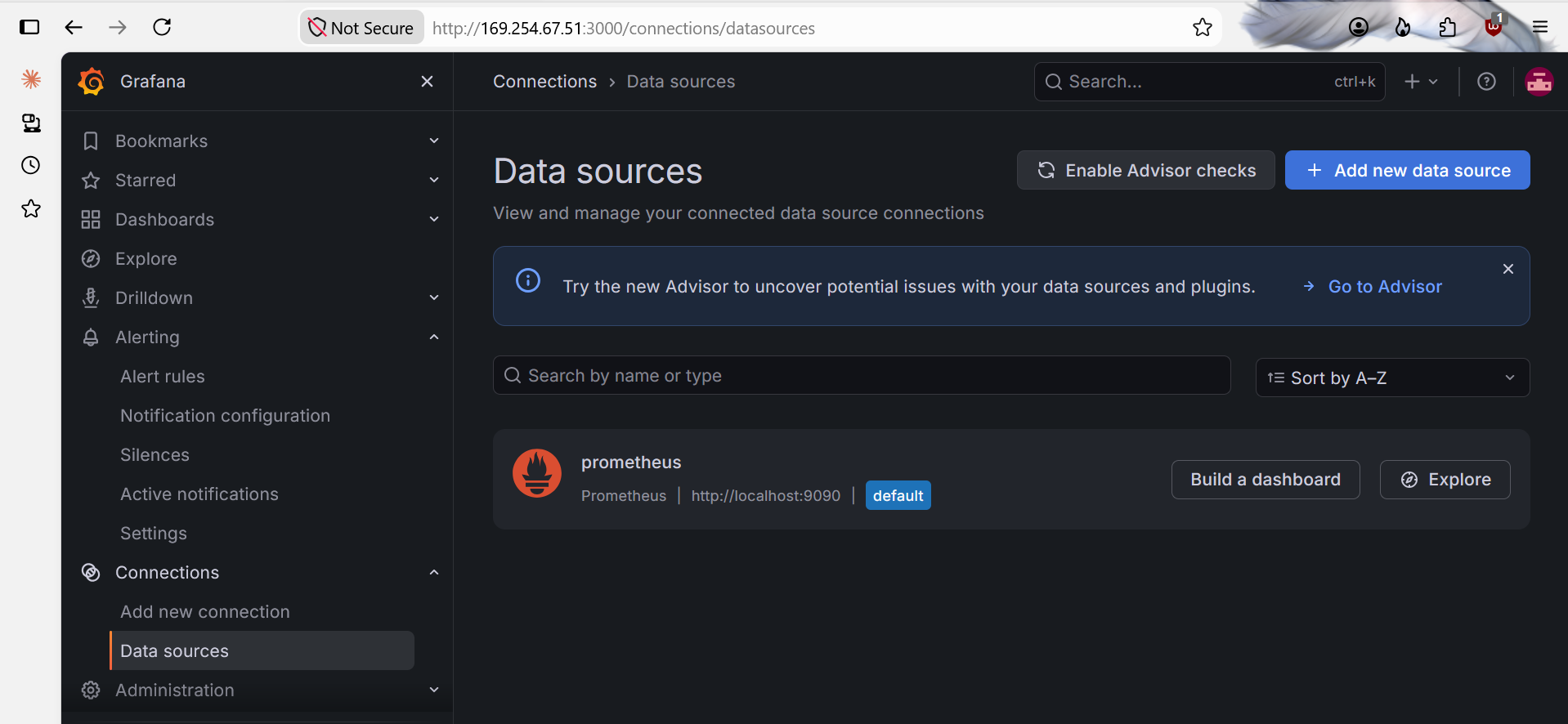The width and height of the screenshot is (1568, 724).
Task: Expand the Administration section chevron
Action: coord(434,690)
